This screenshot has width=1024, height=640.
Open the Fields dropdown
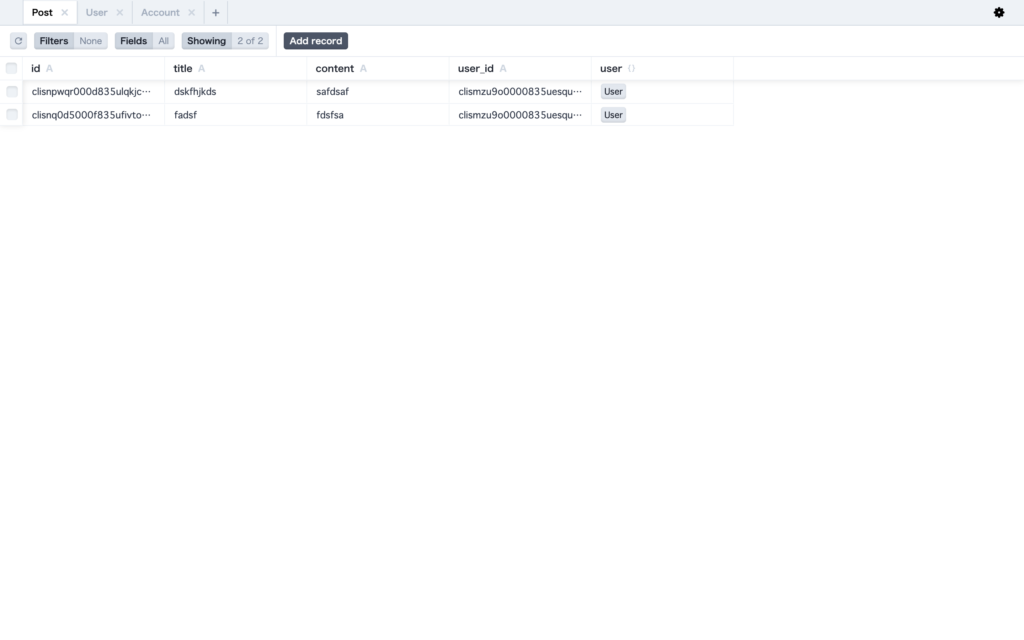click(144, 41)
